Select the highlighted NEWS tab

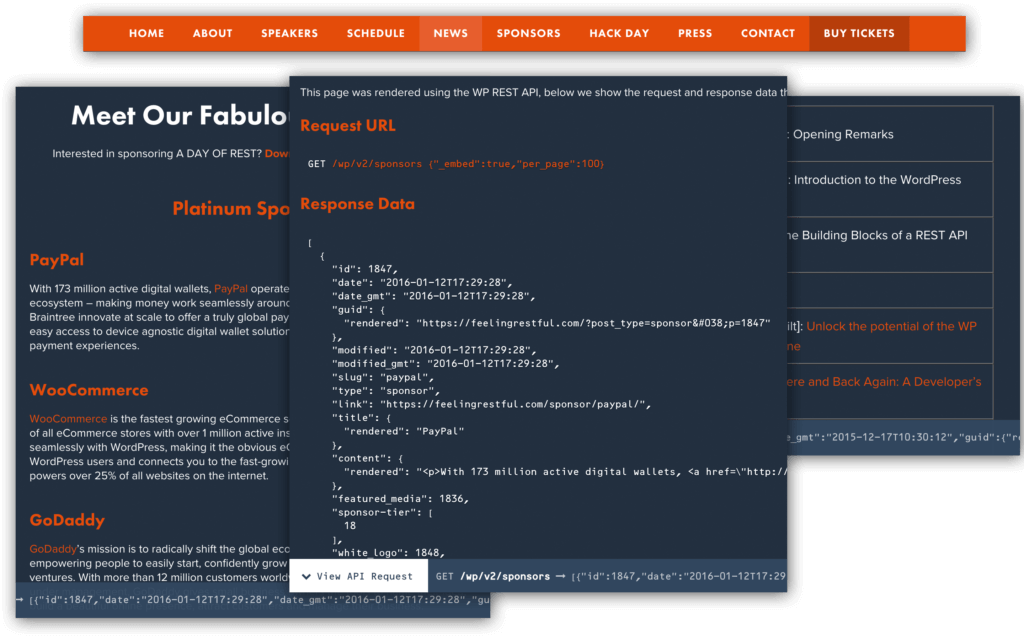point(451,33)
